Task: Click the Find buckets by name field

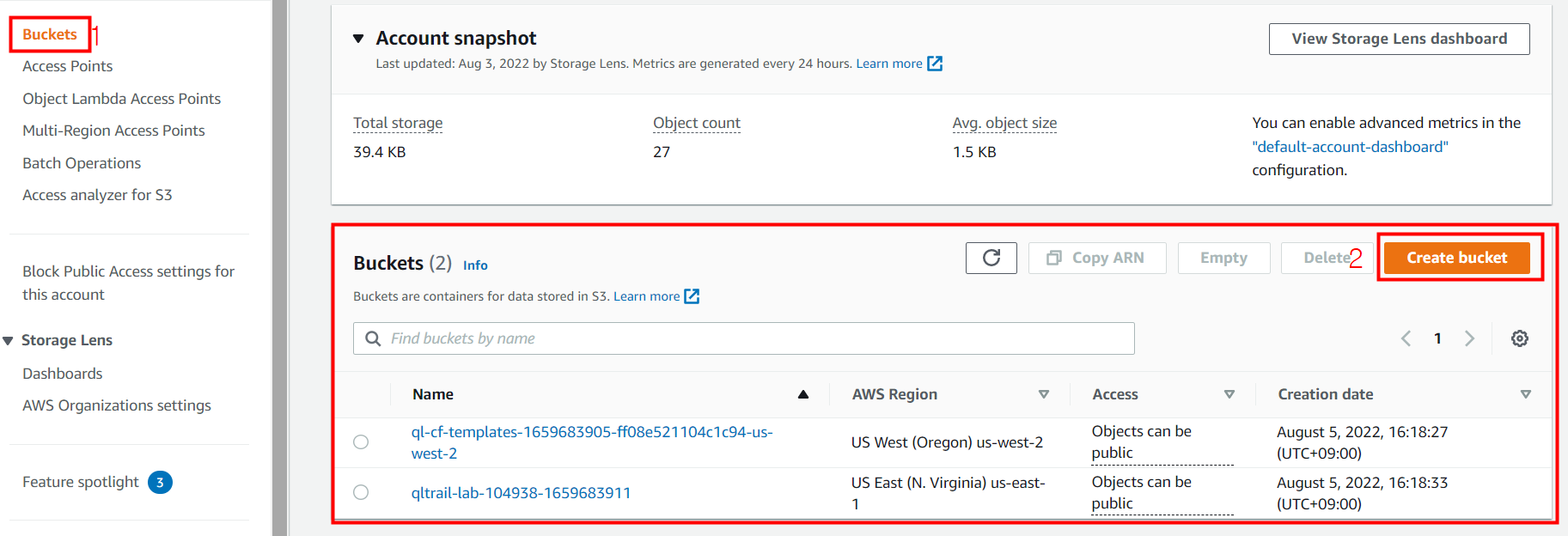Action: [x=744, y=338]
